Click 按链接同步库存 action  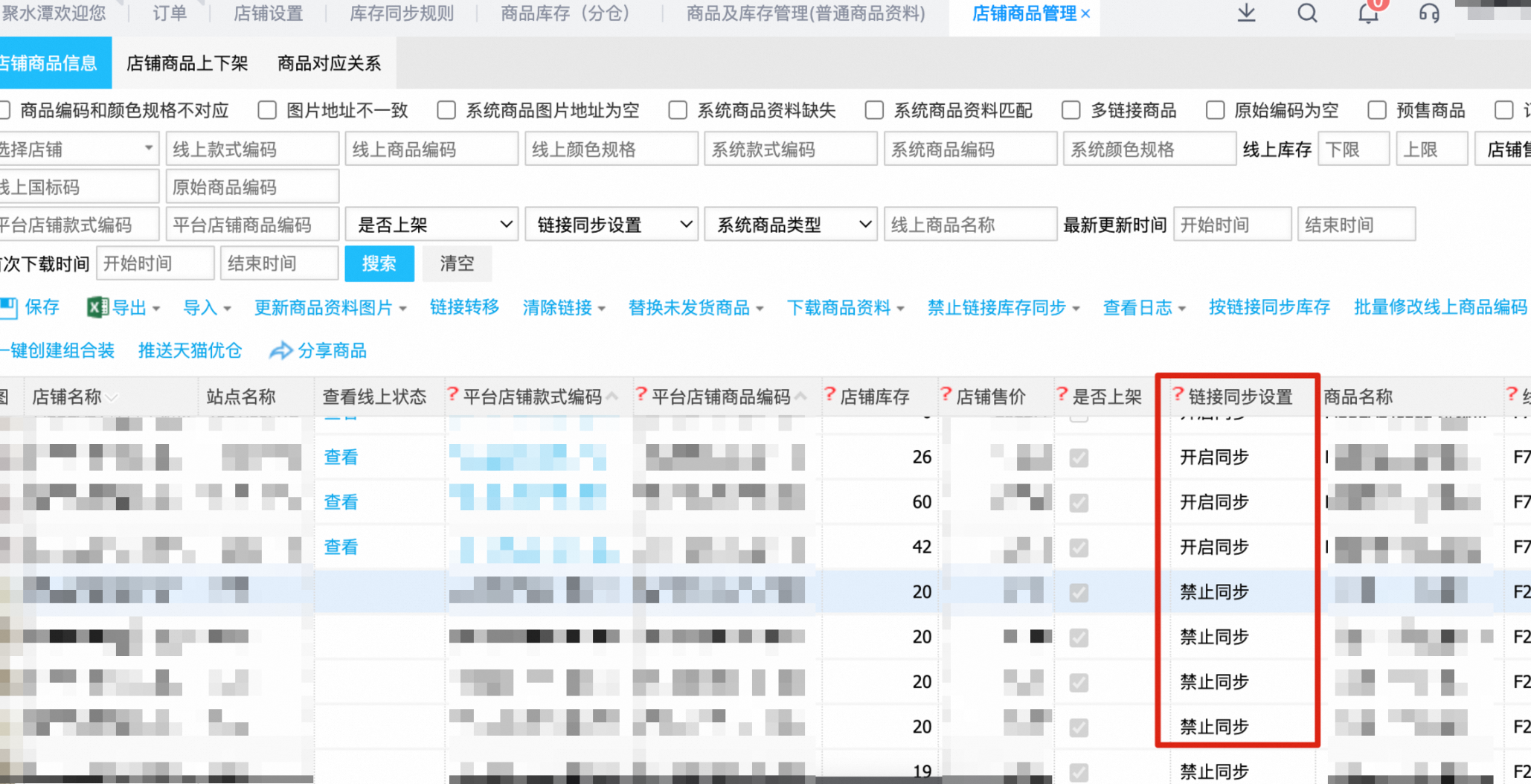pyautogui.click(x=1269, y=307)
